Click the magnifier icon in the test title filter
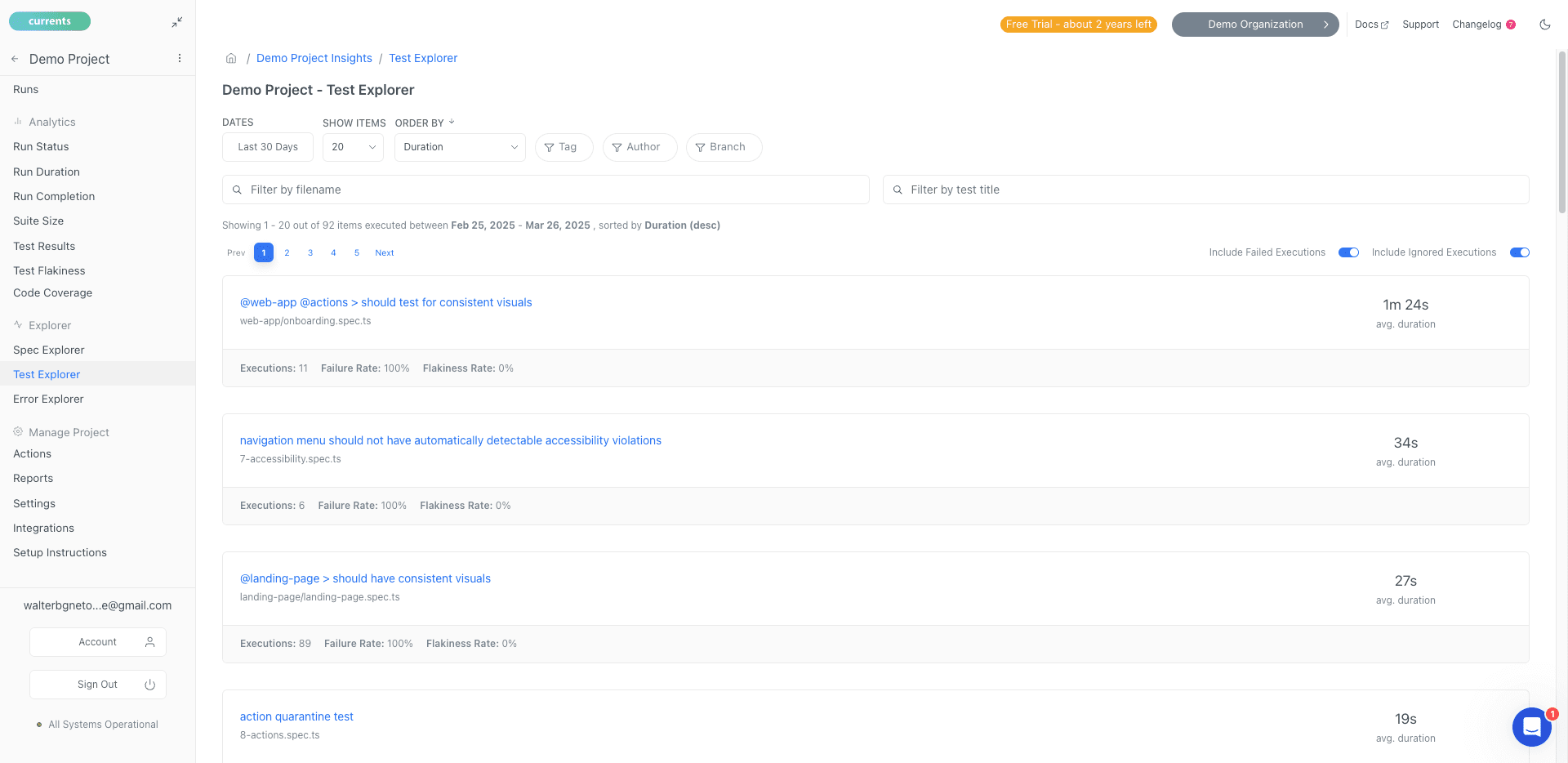Image resolution: width=1568 pixels, height=763 pixels. click(898, 190)
